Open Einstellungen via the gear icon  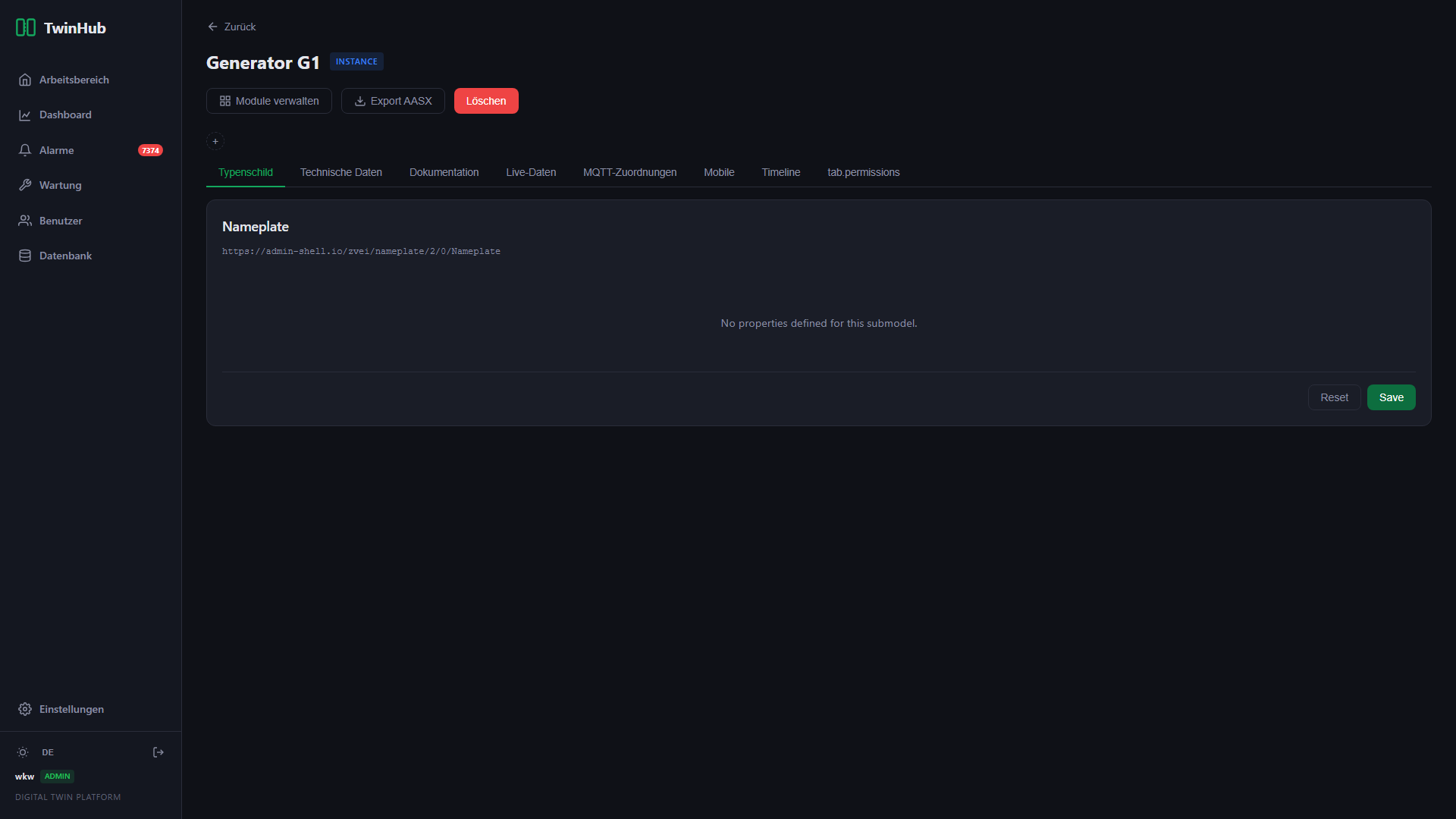(x=25, y=709)
